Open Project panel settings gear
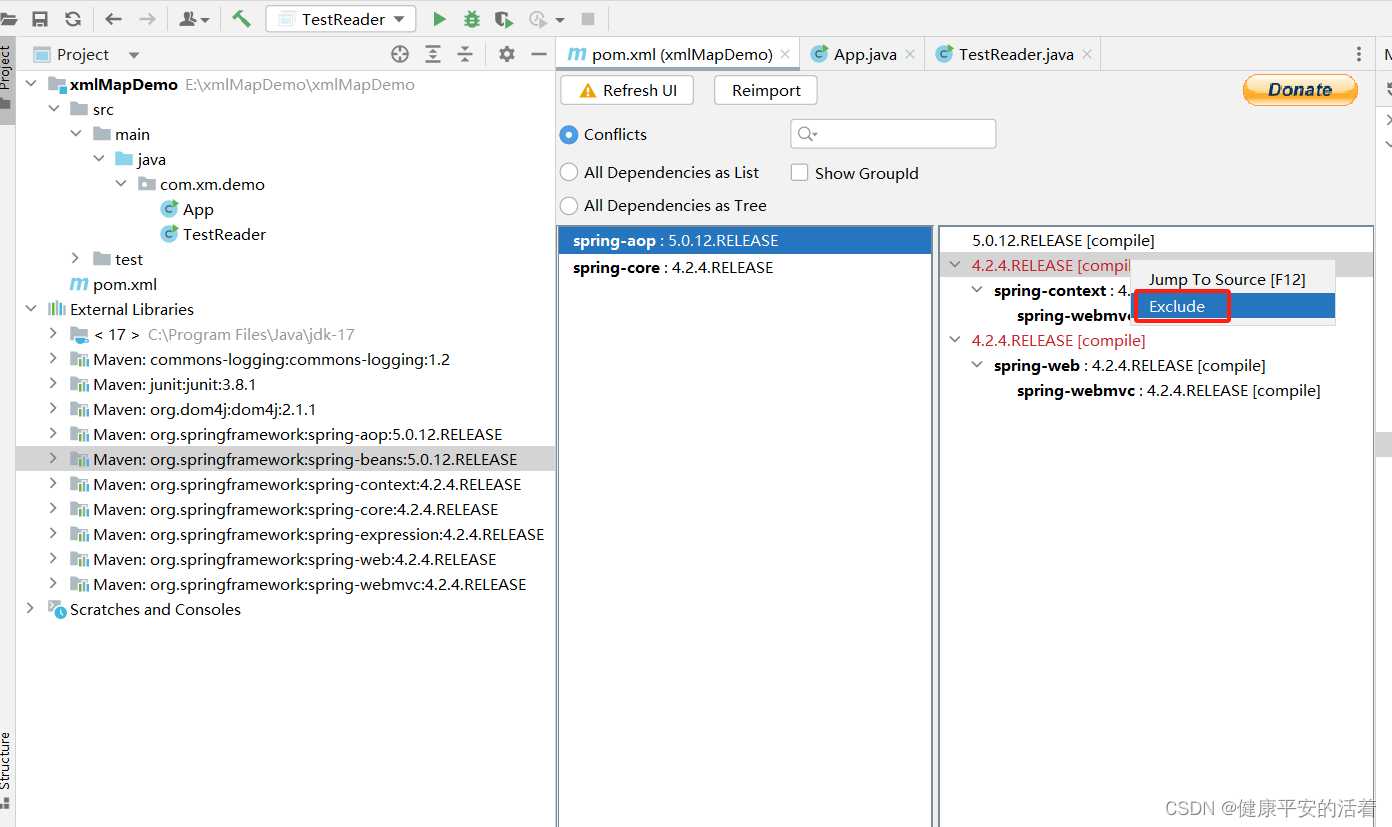 point(506,54)
